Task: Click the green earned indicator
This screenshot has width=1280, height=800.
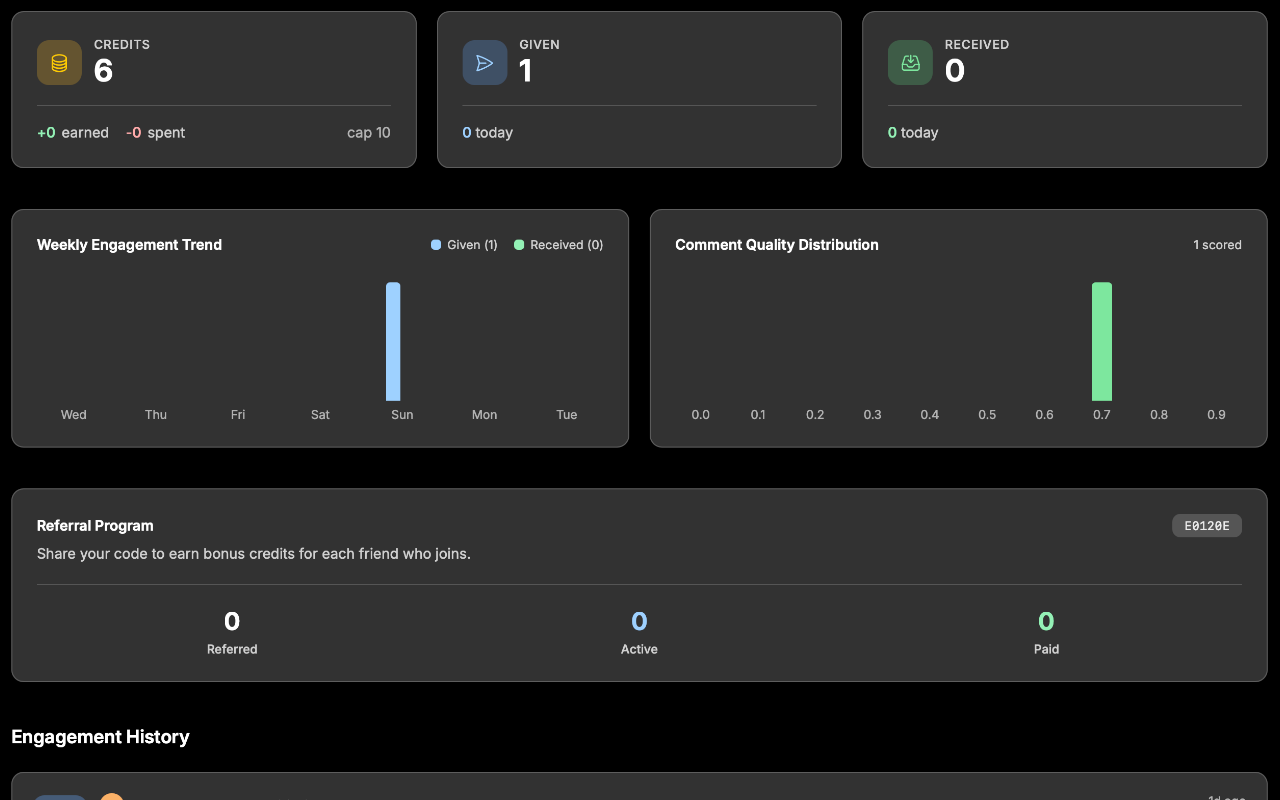Action: click(x=45, y=132)
